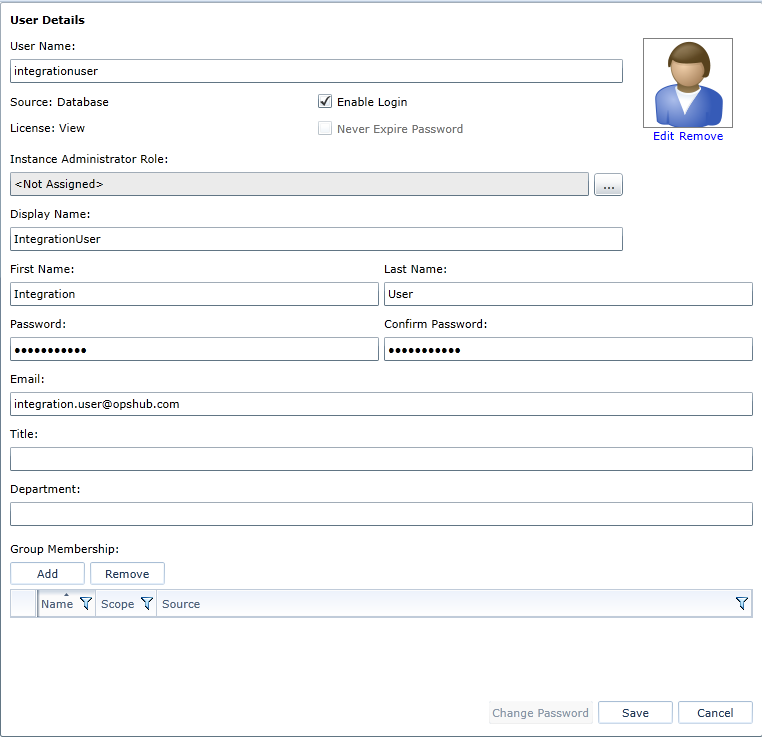
Task: Cancel the user details dialog
Action: click(x=715, y=713)
